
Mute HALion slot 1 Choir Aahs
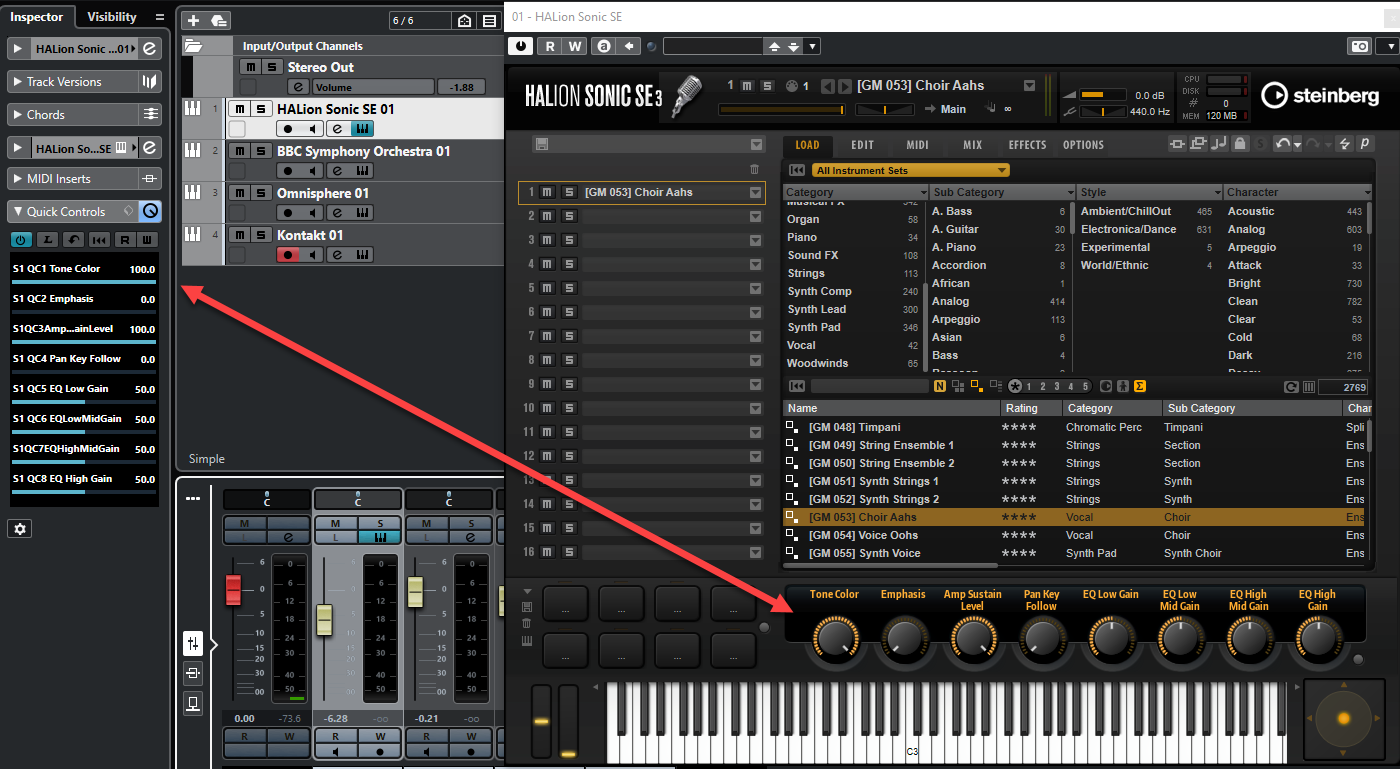point(547,192)
